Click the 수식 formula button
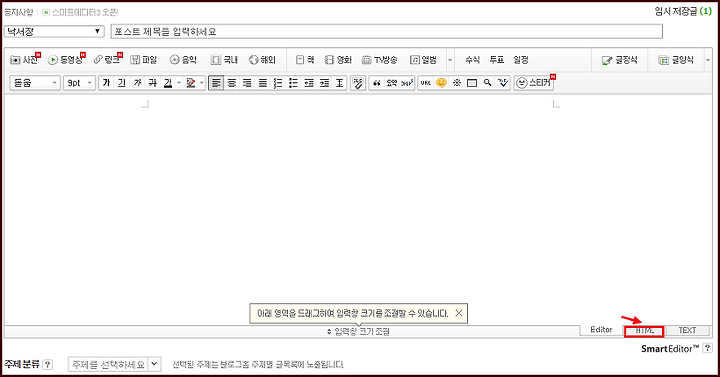Screen dimensions: 720x377 click(x=472, y=60)
